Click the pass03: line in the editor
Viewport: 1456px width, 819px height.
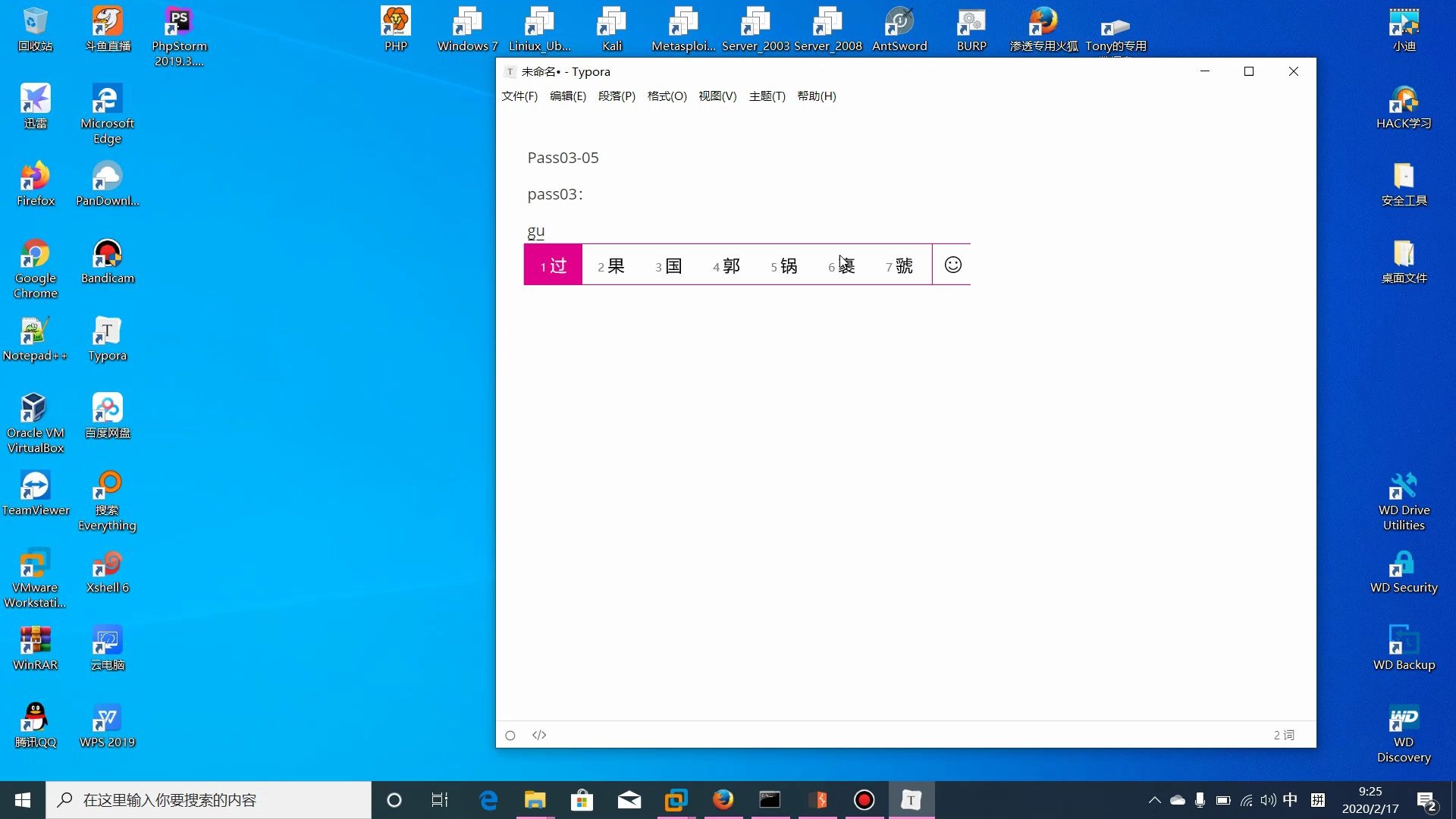click(555, 194)
